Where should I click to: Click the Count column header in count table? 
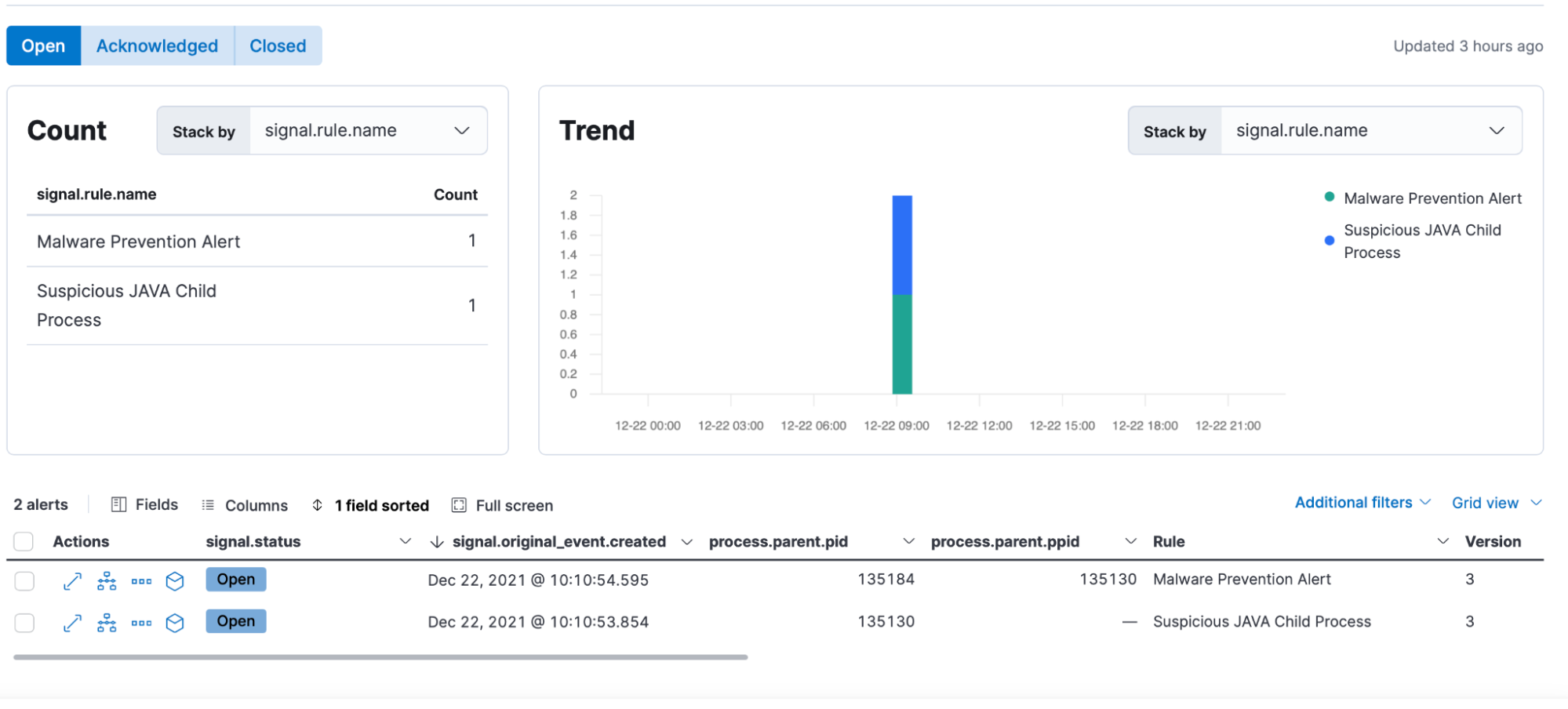click(456, 195)
